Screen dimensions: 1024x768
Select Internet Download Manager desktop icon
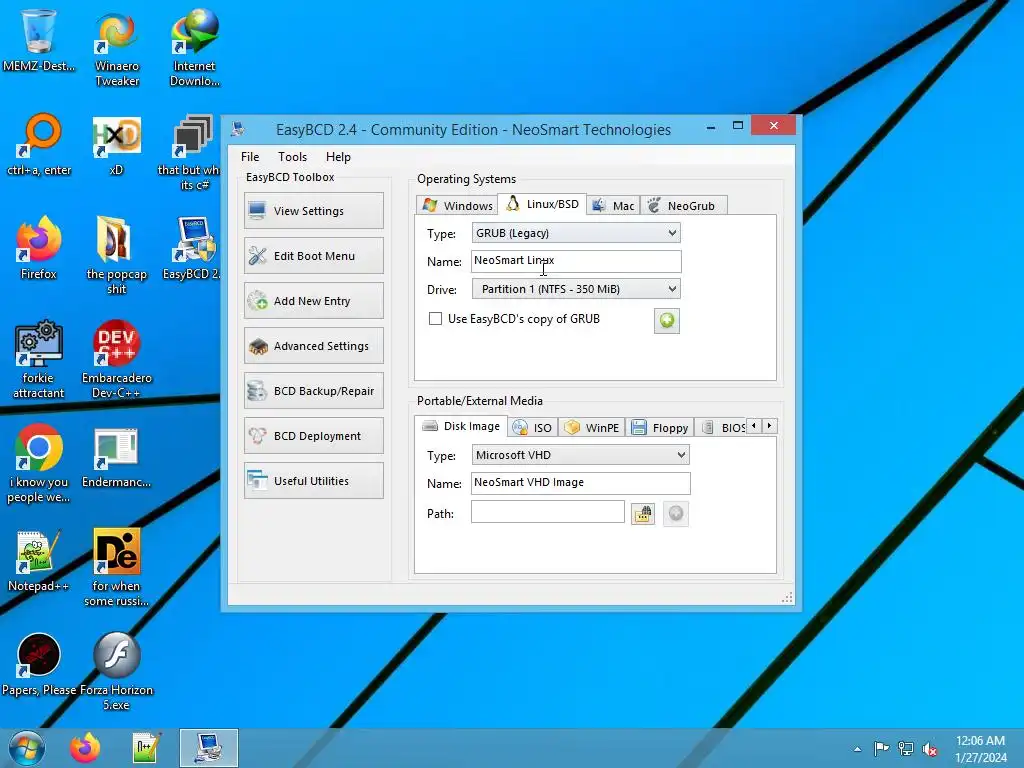click(x=195, y=49)
